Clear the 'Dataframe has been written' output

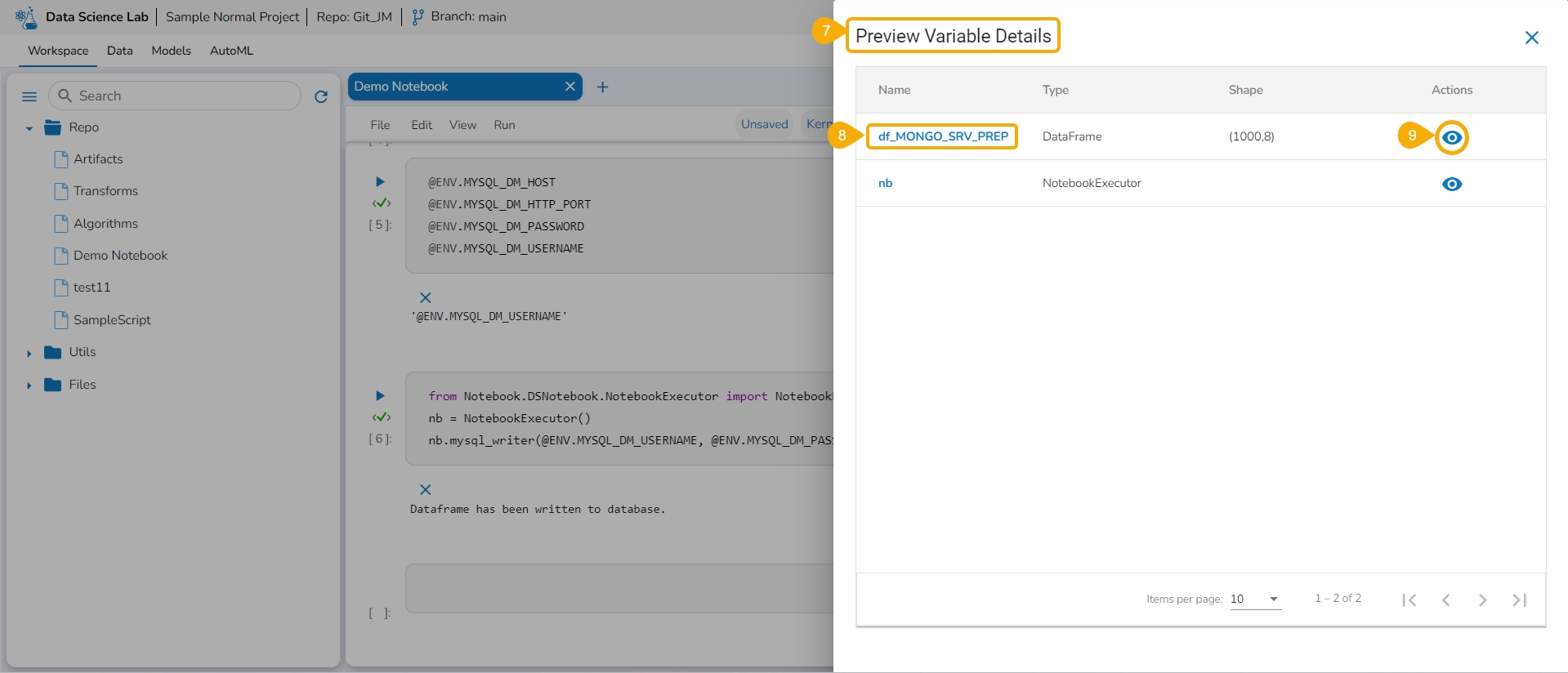[x=425, y=490]
